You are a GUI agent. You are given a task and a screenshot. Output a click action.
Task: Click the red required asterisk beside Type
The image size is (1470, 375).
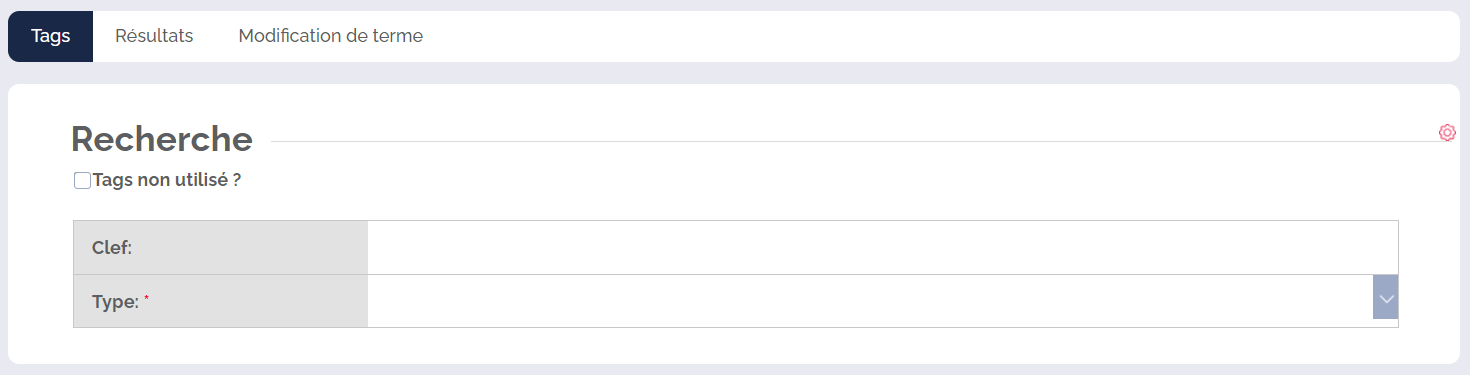point(146,298)
